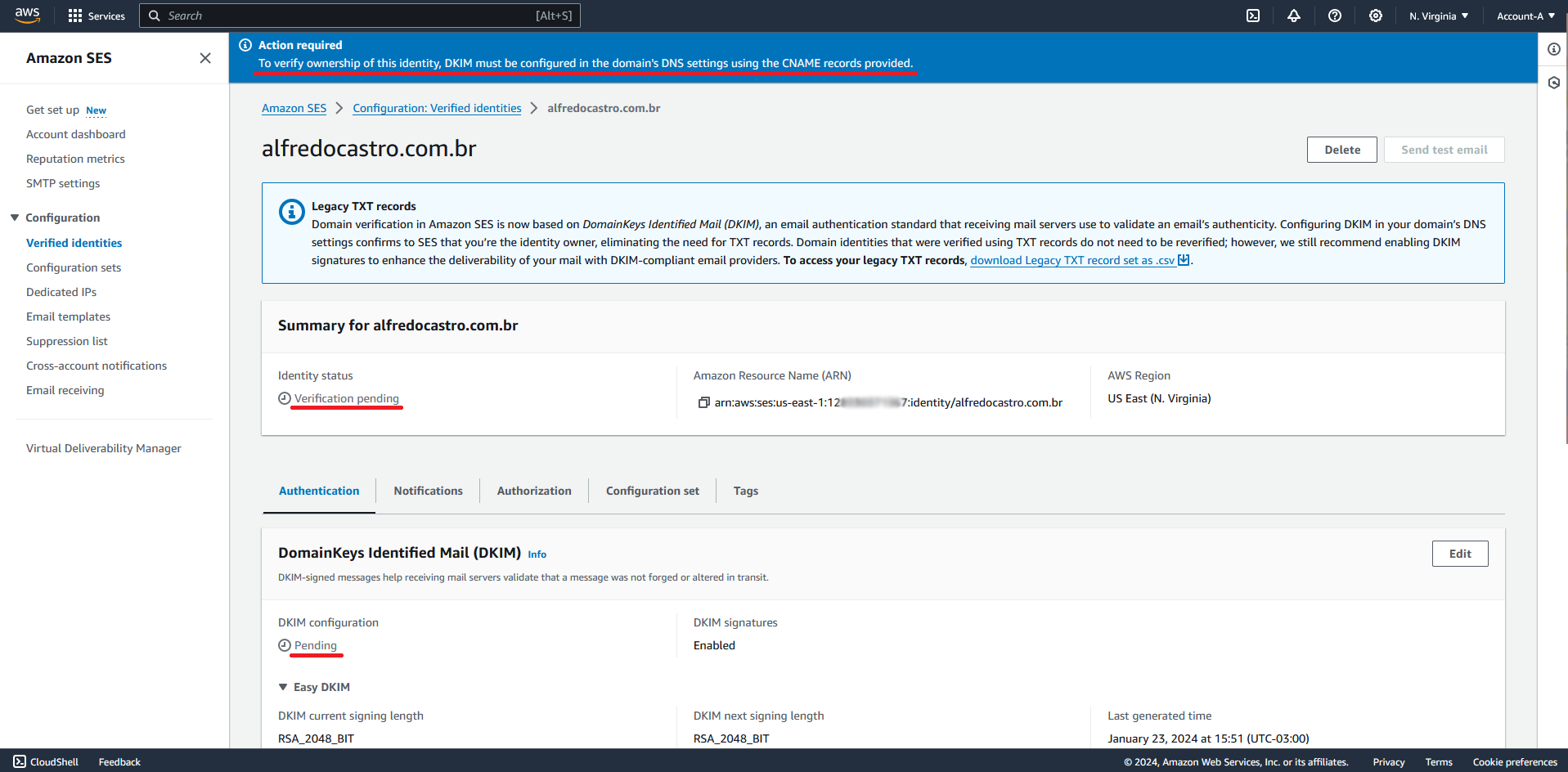
Task: Click the DKIM Edit button
Action: tap(1460, 554)
